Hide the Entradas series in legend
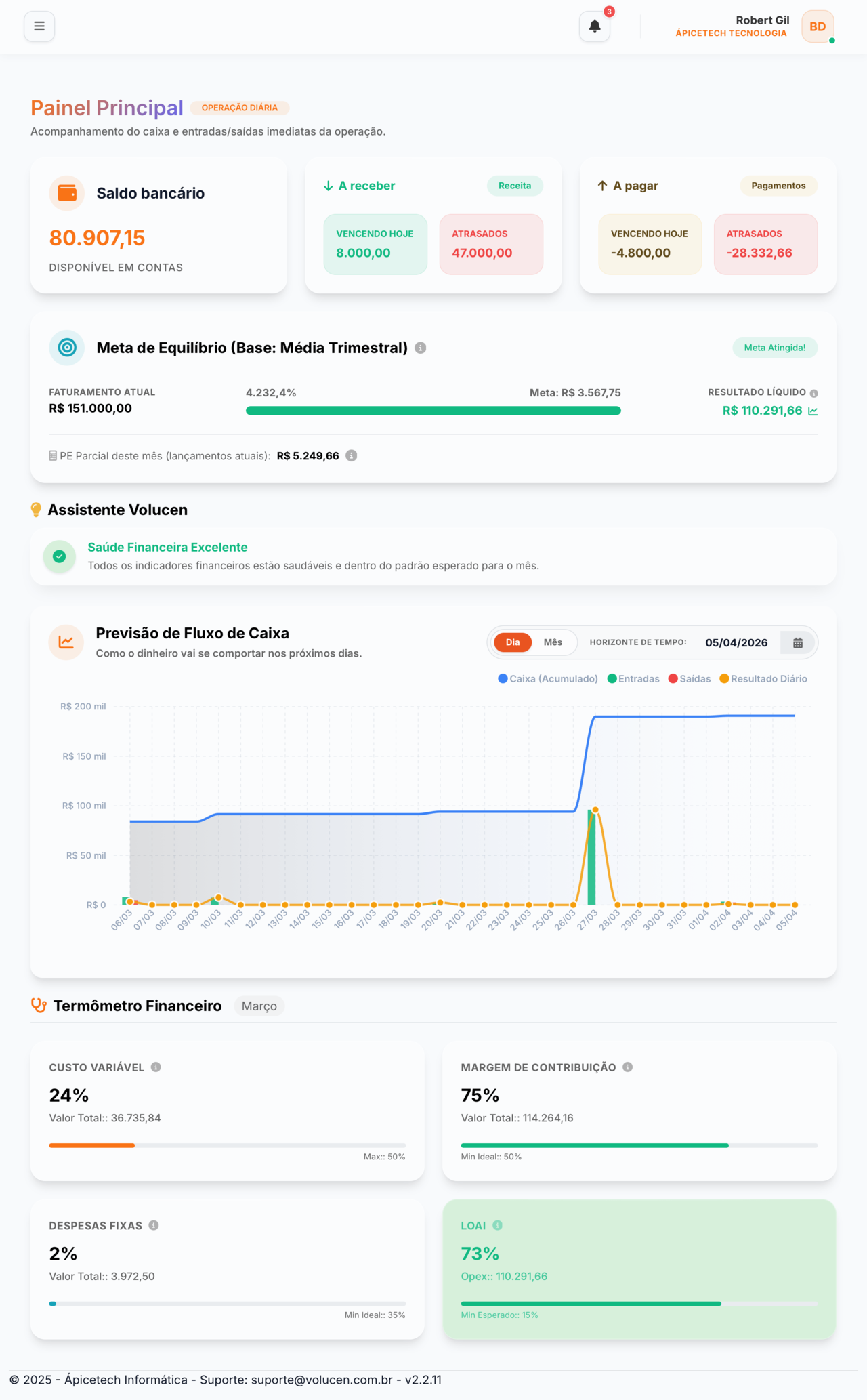 [x=633, y=679]
